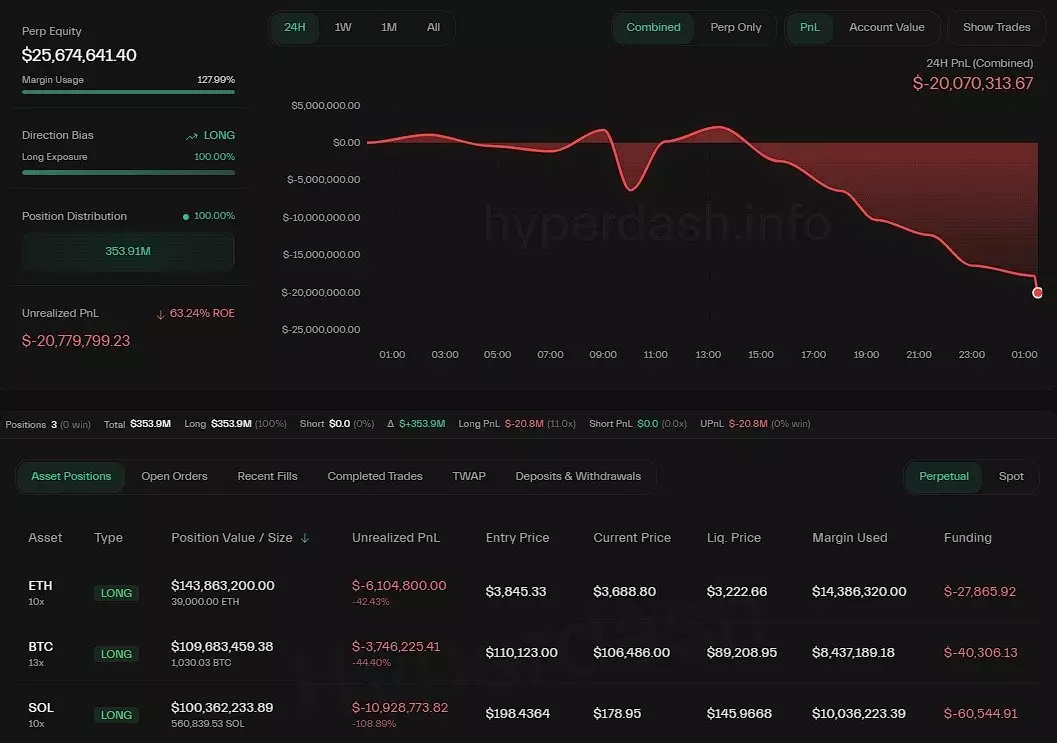The height and width of the screenshot is (743, 1057).
Task: Select the 1M time range
Action: [389, 28]
